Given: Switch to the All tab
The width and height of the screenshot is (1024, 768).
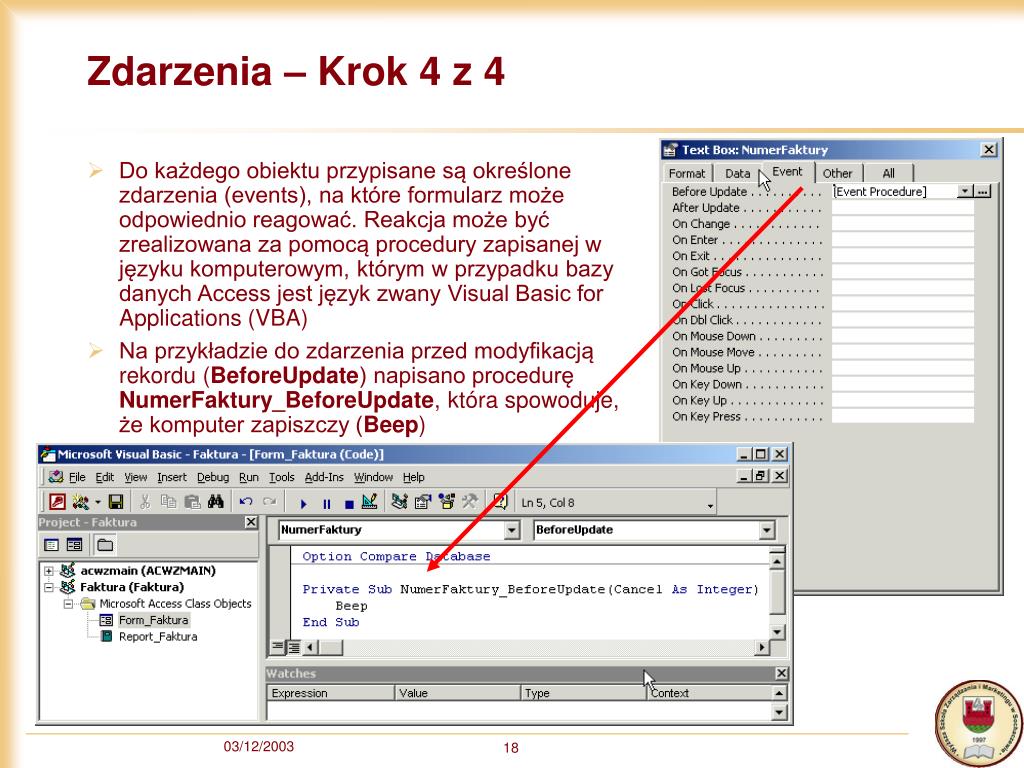Looking at the screenshot, I should pos(888,174).
